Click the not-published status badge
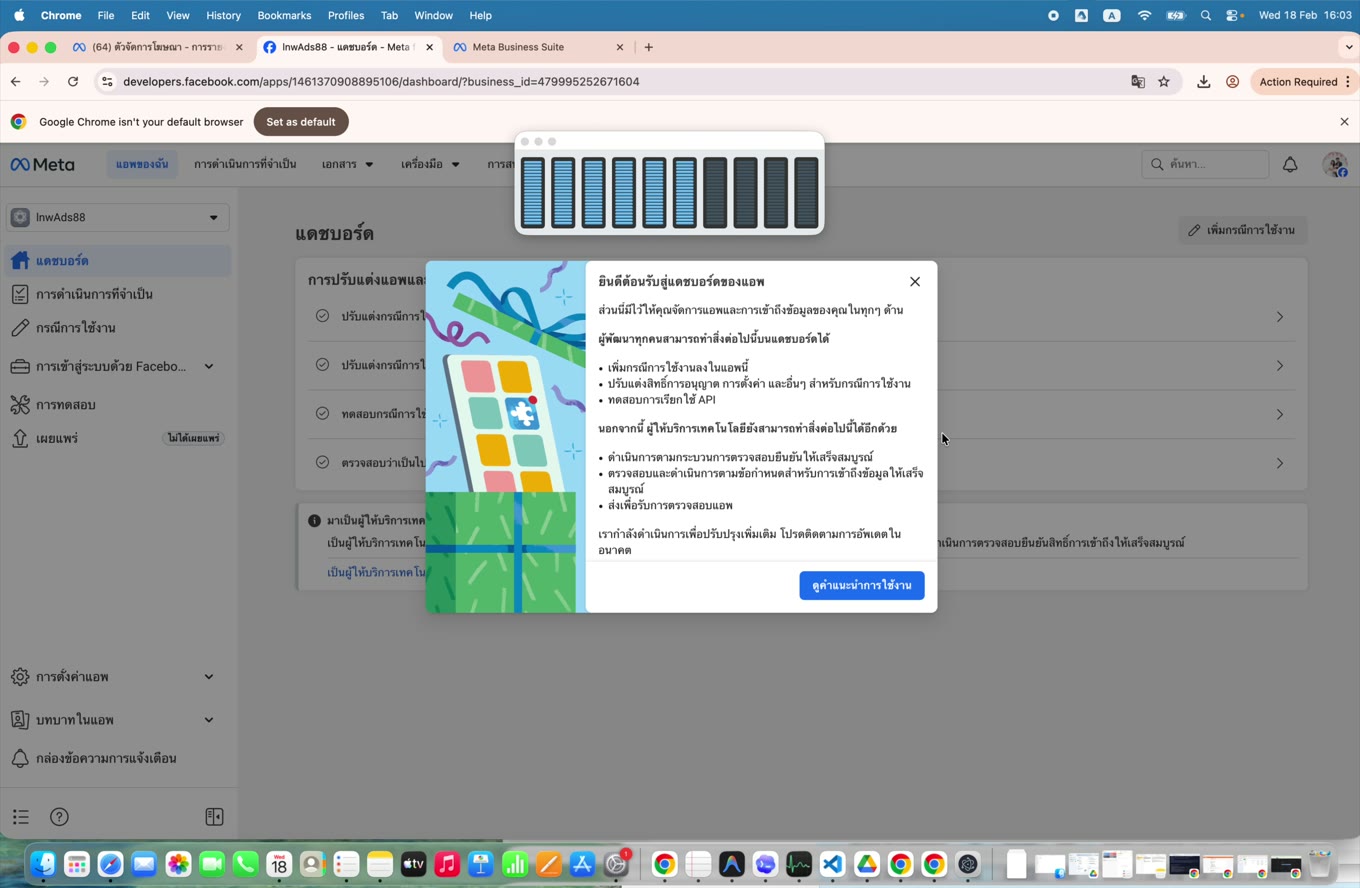Viewport: 1360px width, 888px height. (194, 439)
